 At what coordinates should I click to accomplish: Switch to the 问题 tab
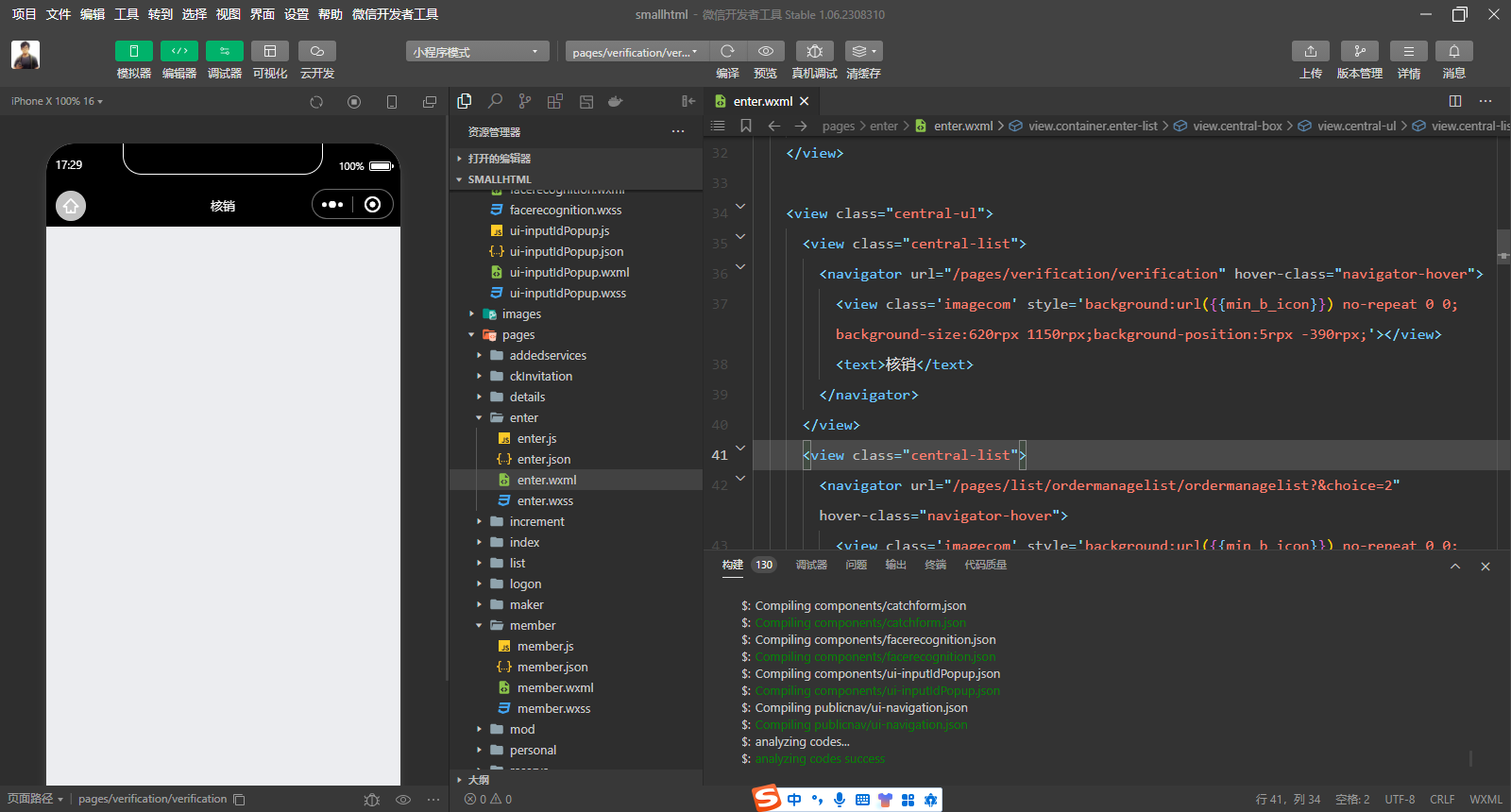click(x=856, y=565)
